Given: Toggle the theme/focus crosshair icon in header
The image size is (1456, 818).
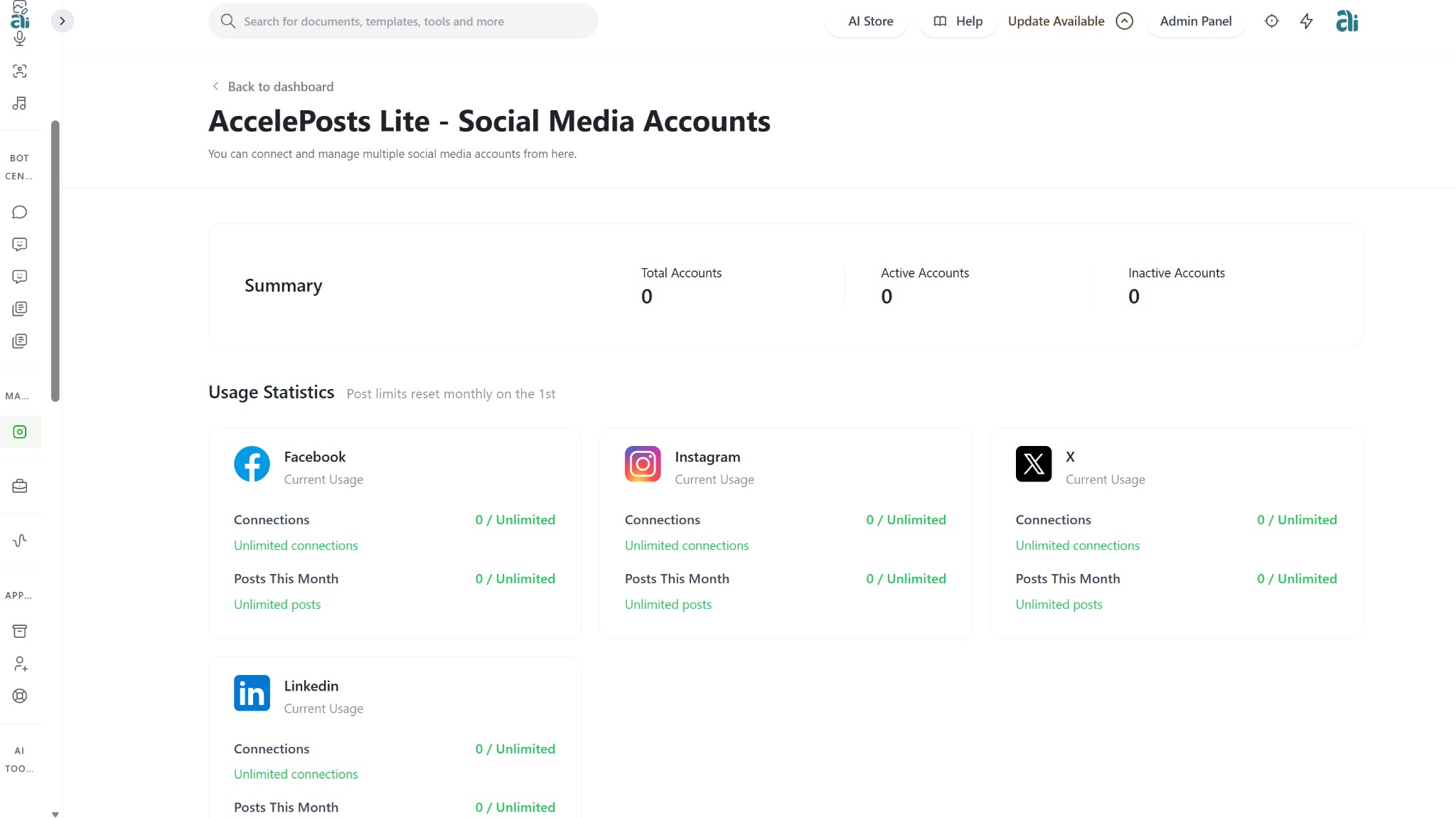Looking at the screenshot, I should coord(1271,21).
